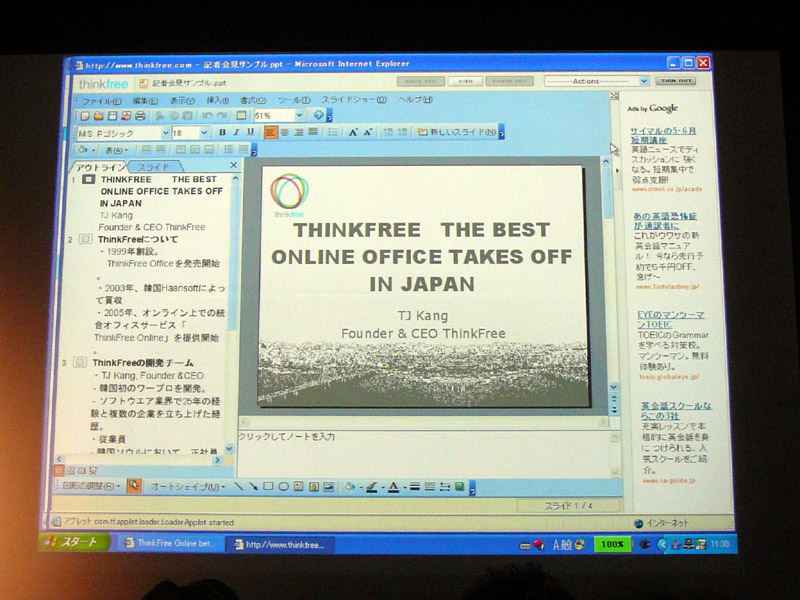Viewport: 800px width, 600px height.
Task: Click the New document icon
Action: coord(85,116)
